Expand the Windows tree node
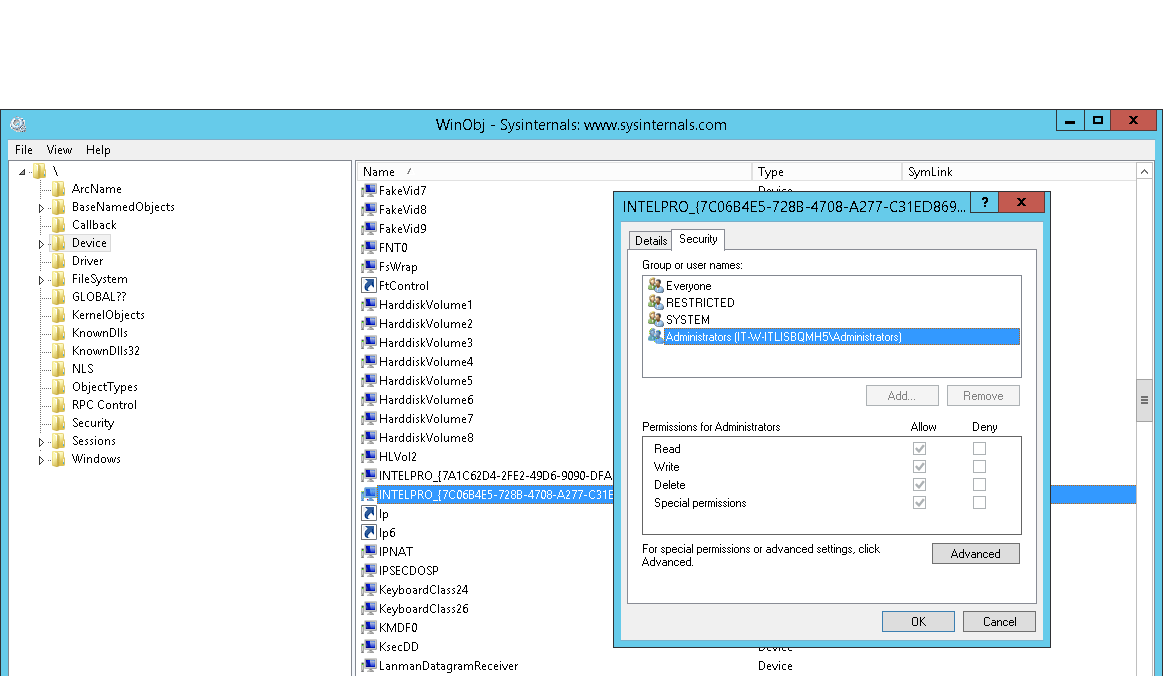The height and width of the screenshot is (676, 1166). [x=40, y=458]
